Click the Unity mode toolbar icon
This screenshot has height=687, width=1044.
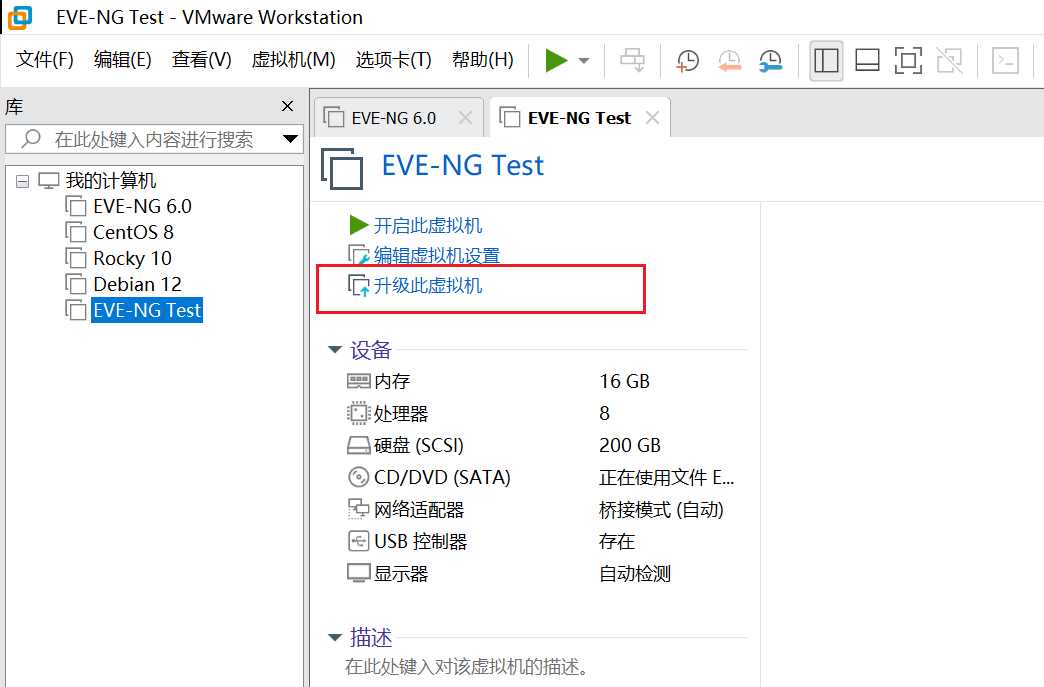coord(949,61)
